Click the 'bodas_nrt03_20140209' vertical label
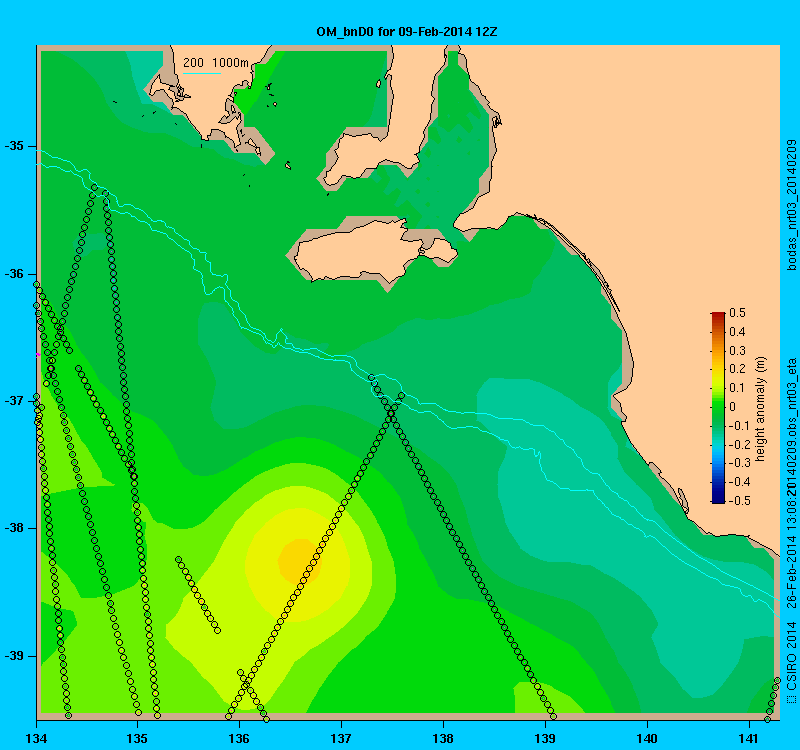Viewport: 800px width, 750px height. click(x=792, y=205)
